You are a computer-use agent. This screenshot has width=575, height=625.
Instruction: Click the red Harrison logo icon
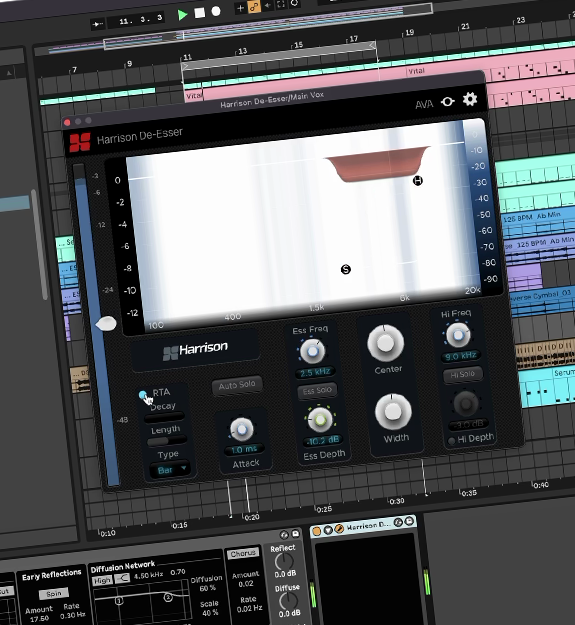[80, 143]
